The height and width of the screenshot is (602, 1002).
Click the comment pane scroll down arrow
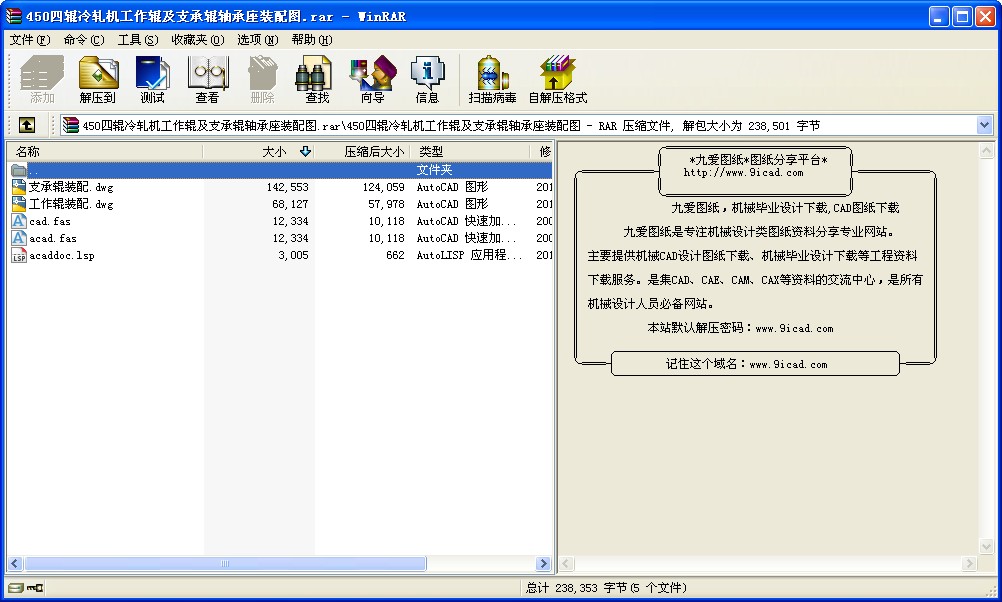click(985, 546)
